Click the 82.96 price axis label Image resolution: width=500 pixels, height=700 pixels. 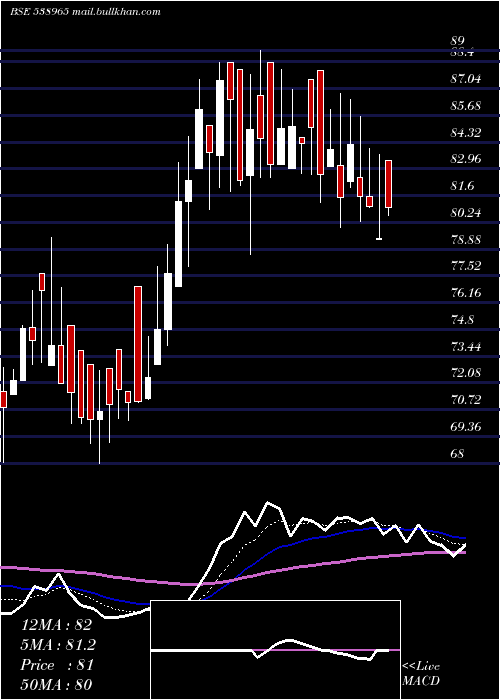click(466, 159)
